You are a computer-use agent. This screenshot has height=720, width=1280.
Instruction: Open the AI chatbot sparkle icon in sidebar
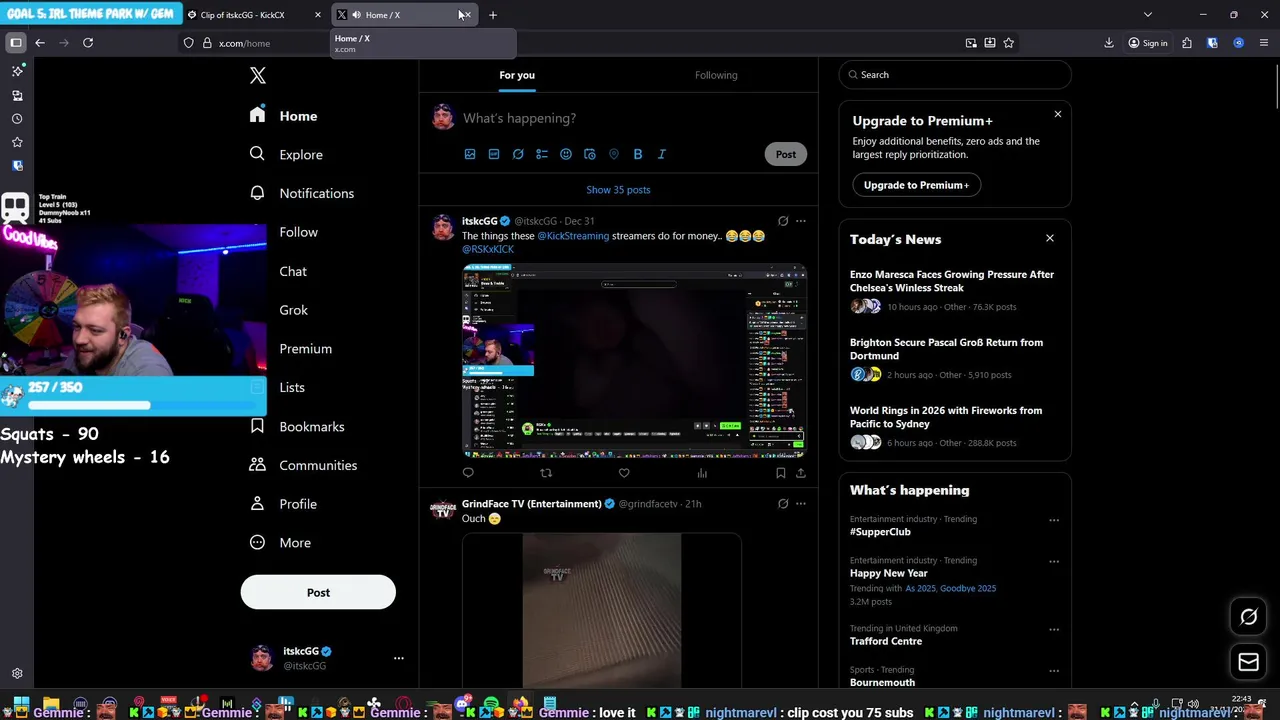pos(17,71)
